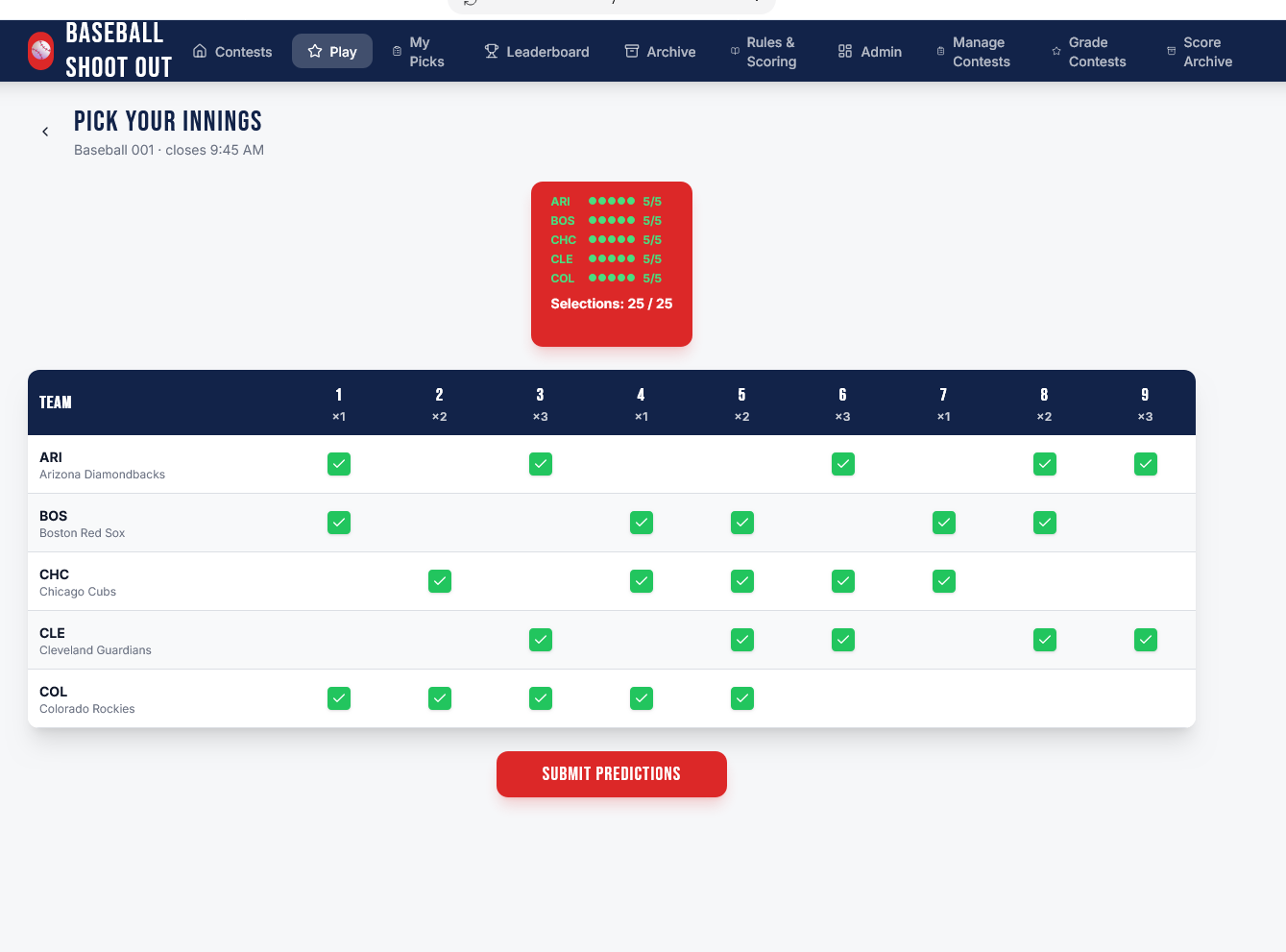Screen dimensions: 1286x952
Task: Click the grid icon beside Admin
Action: (x=845, y=51)
